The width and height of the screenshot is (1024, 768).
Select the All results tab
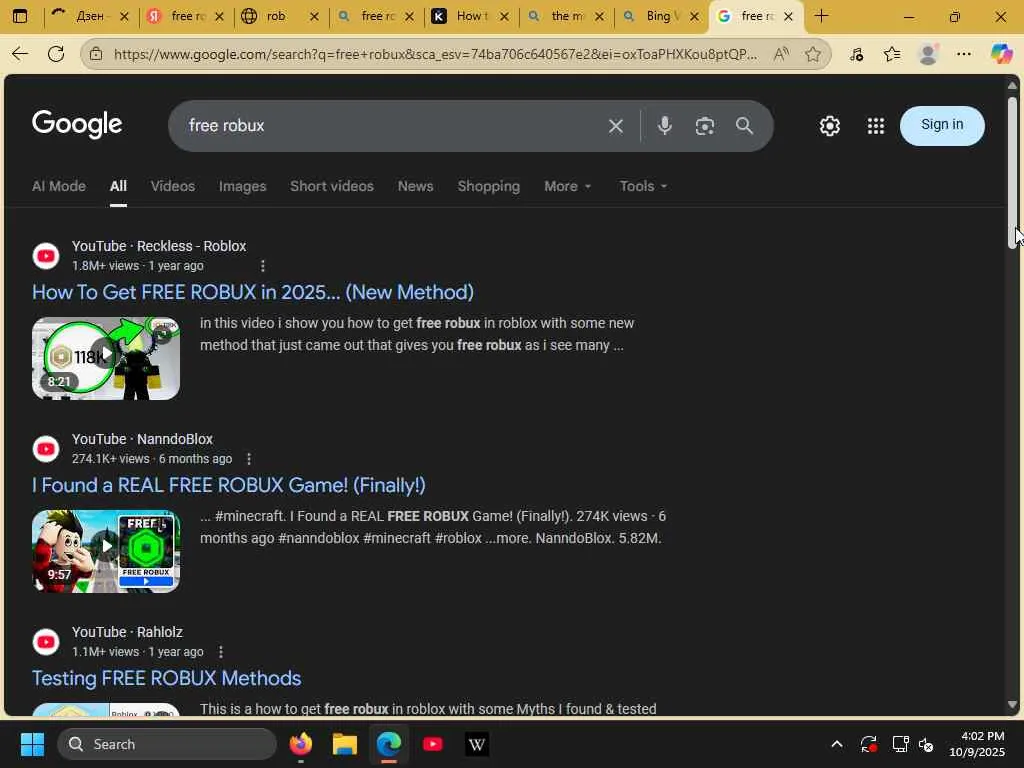118,186
